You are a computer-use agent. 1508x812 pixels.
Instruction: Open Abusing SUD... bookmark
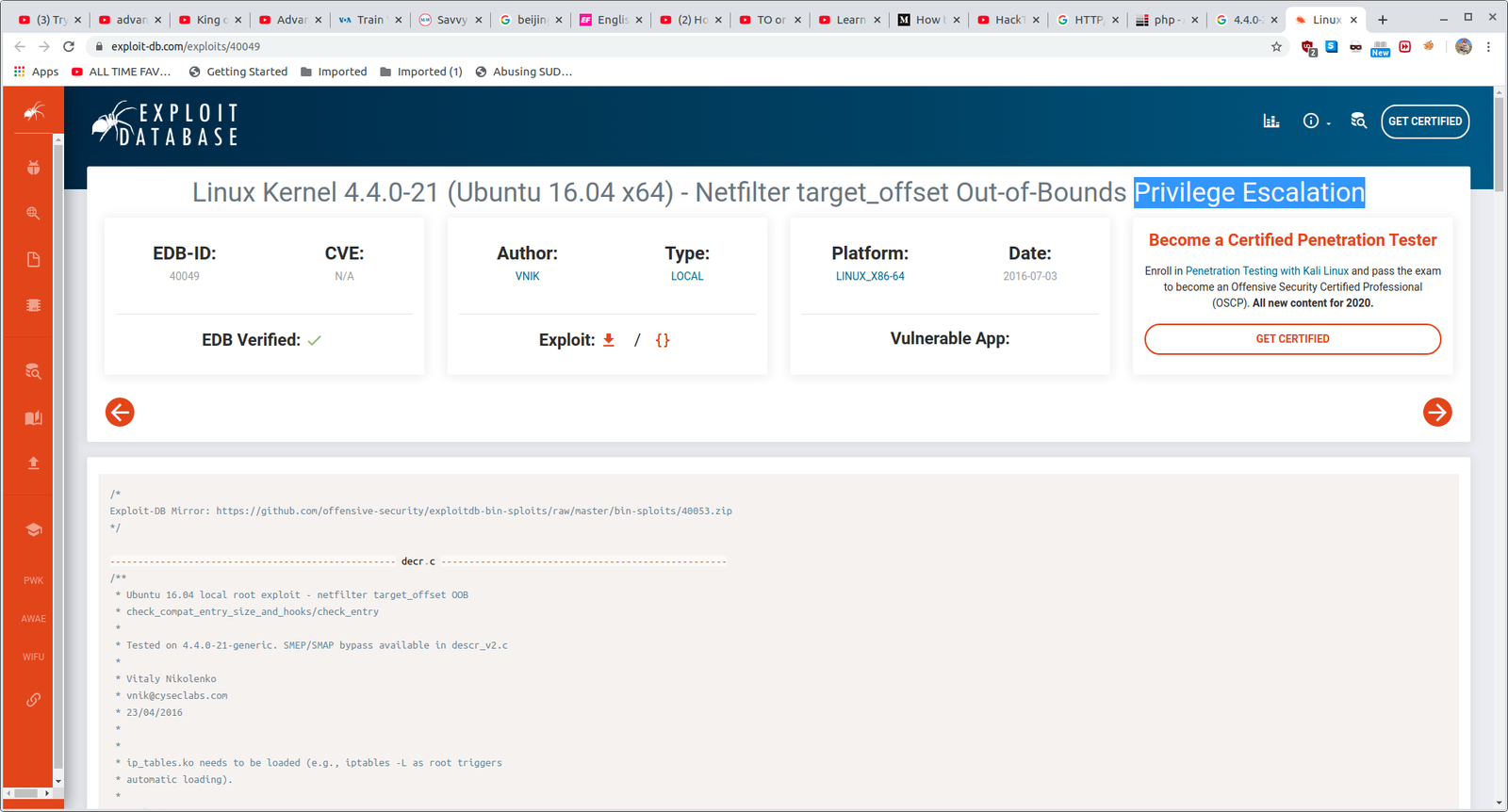coord(524,72)
